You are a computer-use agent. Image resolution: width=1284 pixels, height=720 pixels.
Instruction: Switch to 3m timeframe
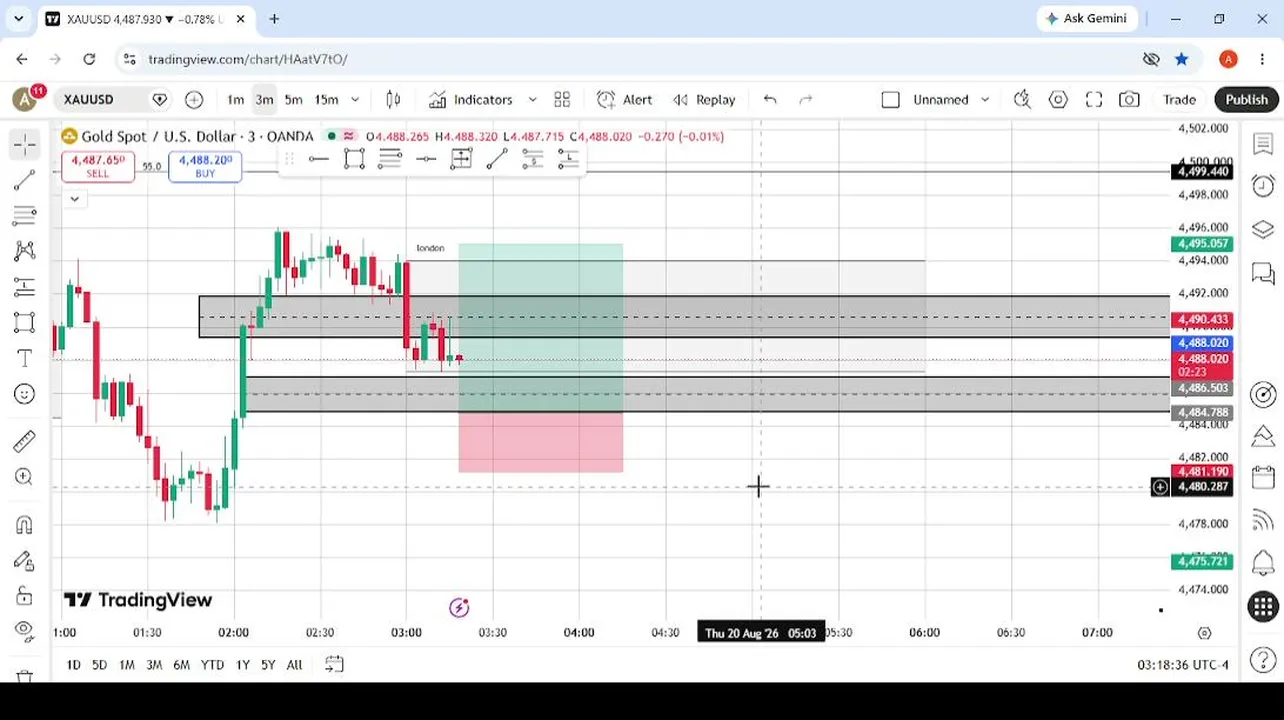point(264,99)
